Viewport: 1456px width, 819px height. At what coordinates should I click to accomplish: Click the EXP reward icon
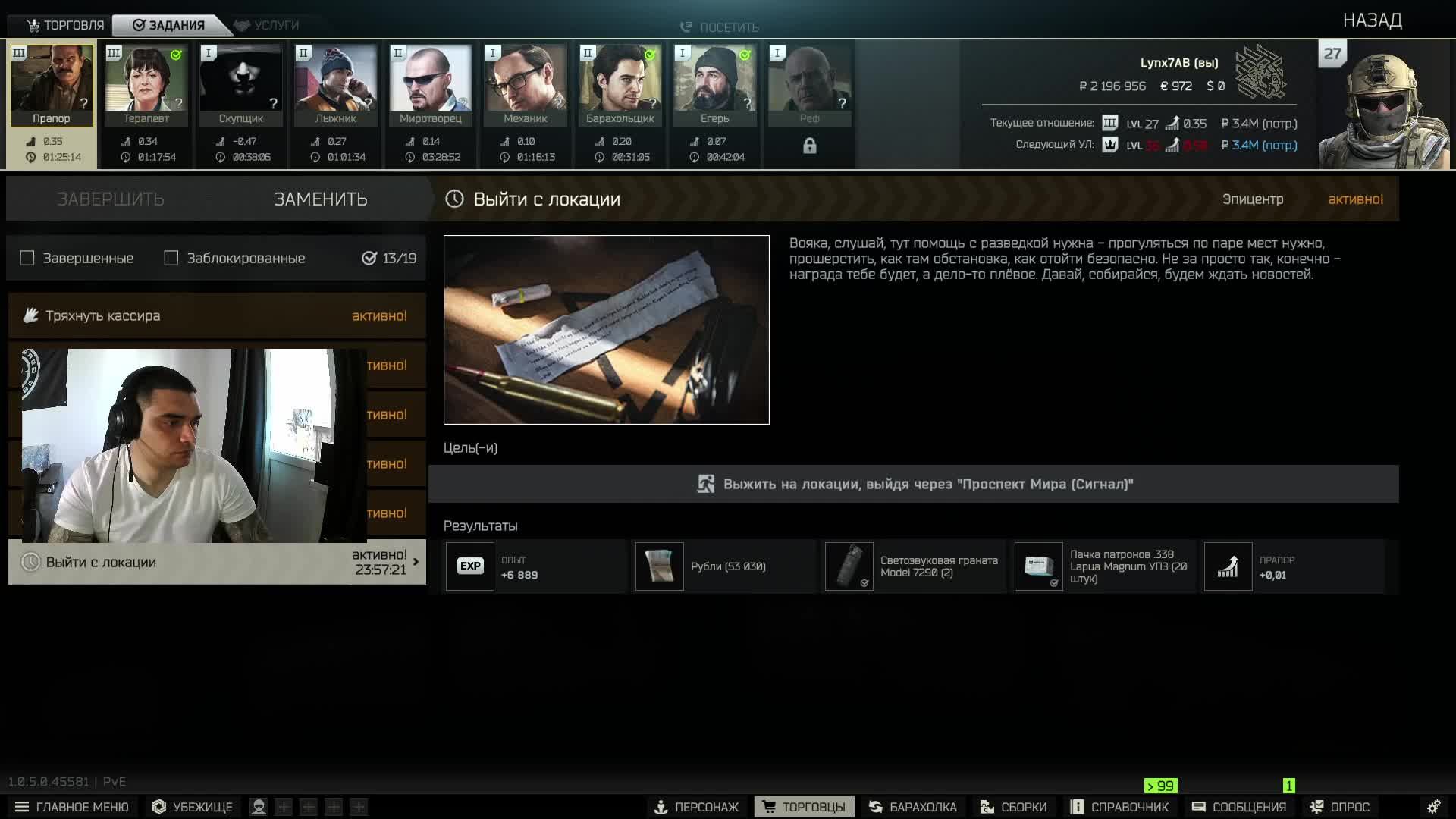point(470,566)
